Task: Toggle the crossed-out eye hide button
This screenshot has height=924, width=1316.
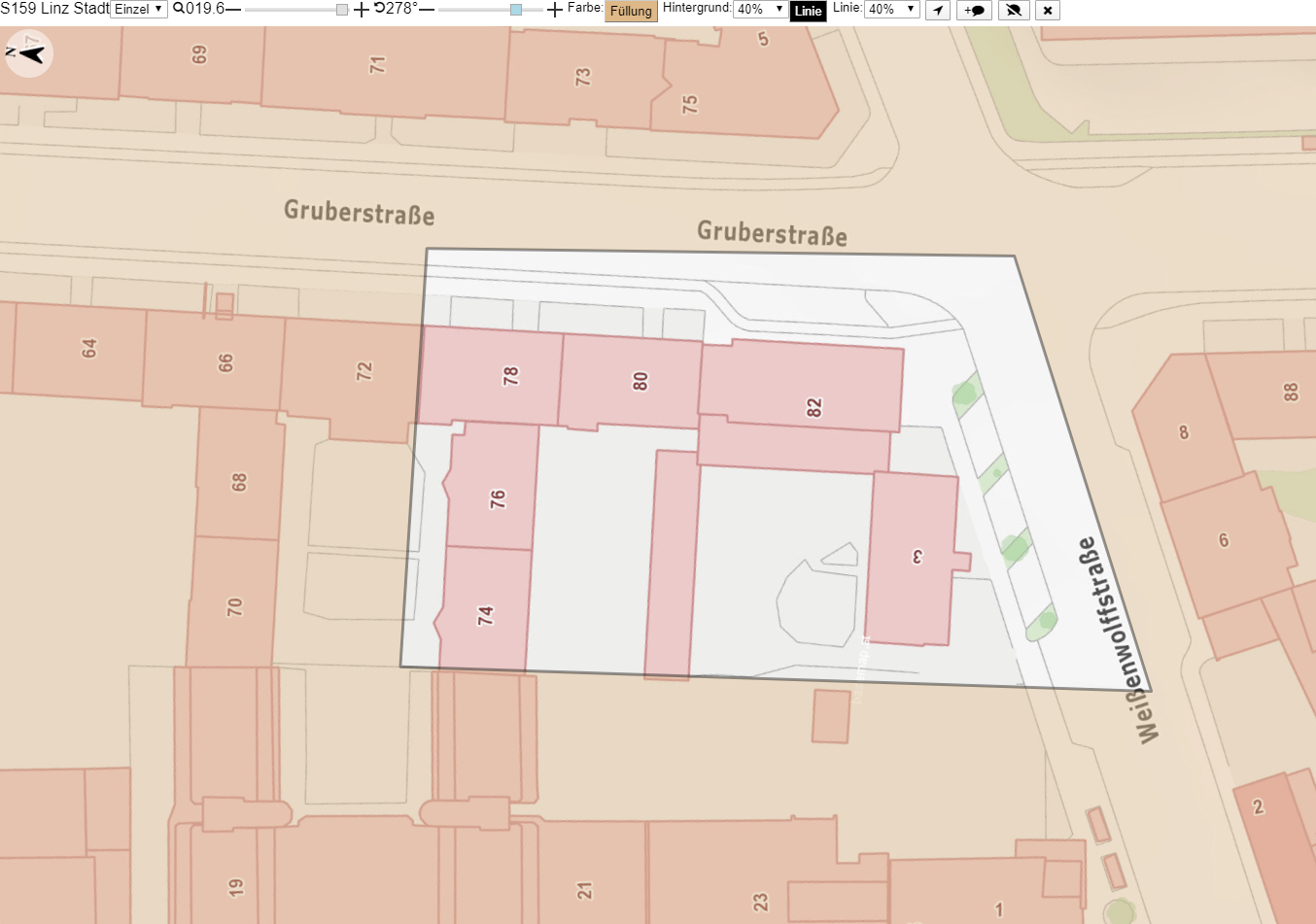Action: [x=1014, y=10]
